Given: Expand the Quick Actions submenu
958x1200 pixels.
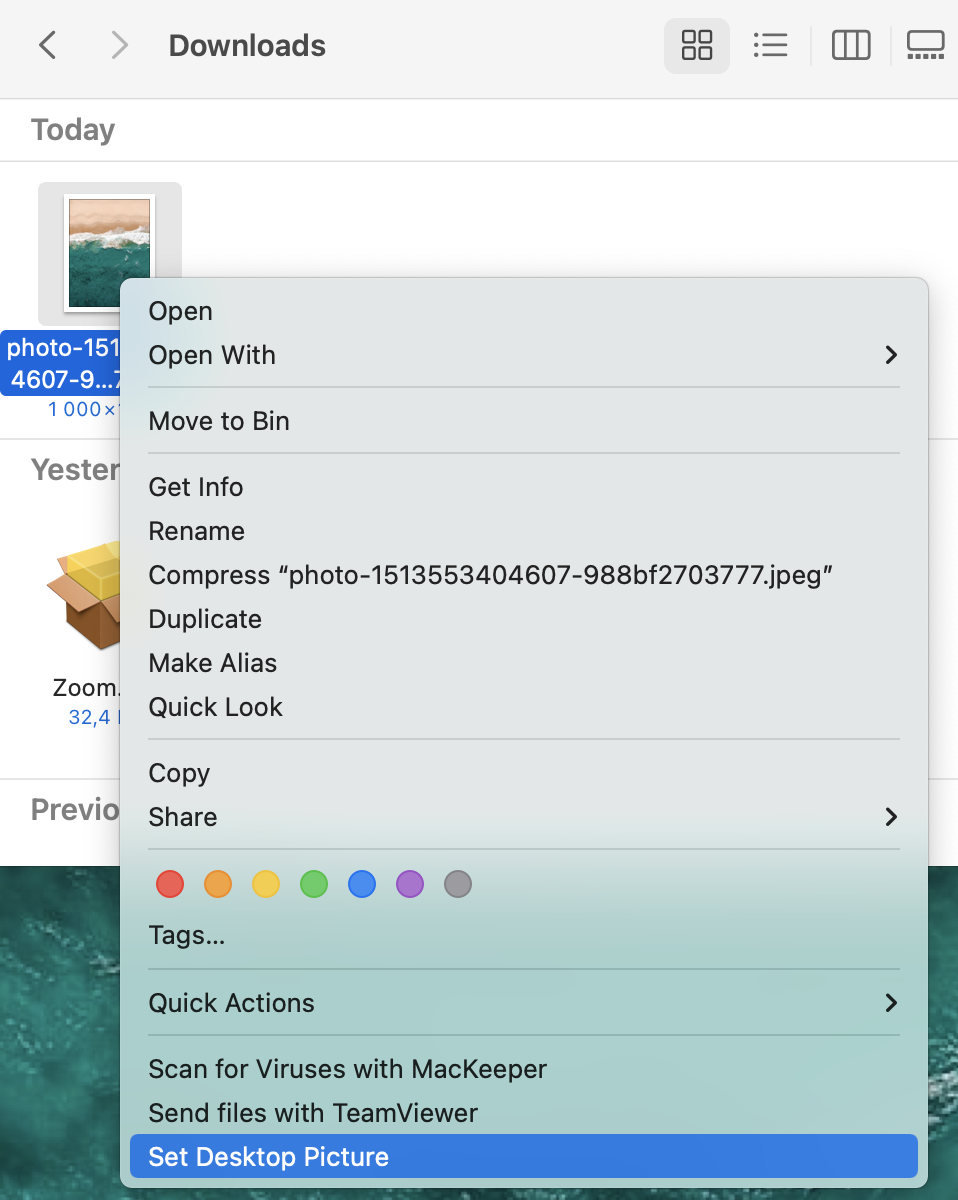Looking at the screenshot, I should pos(524,1003).
